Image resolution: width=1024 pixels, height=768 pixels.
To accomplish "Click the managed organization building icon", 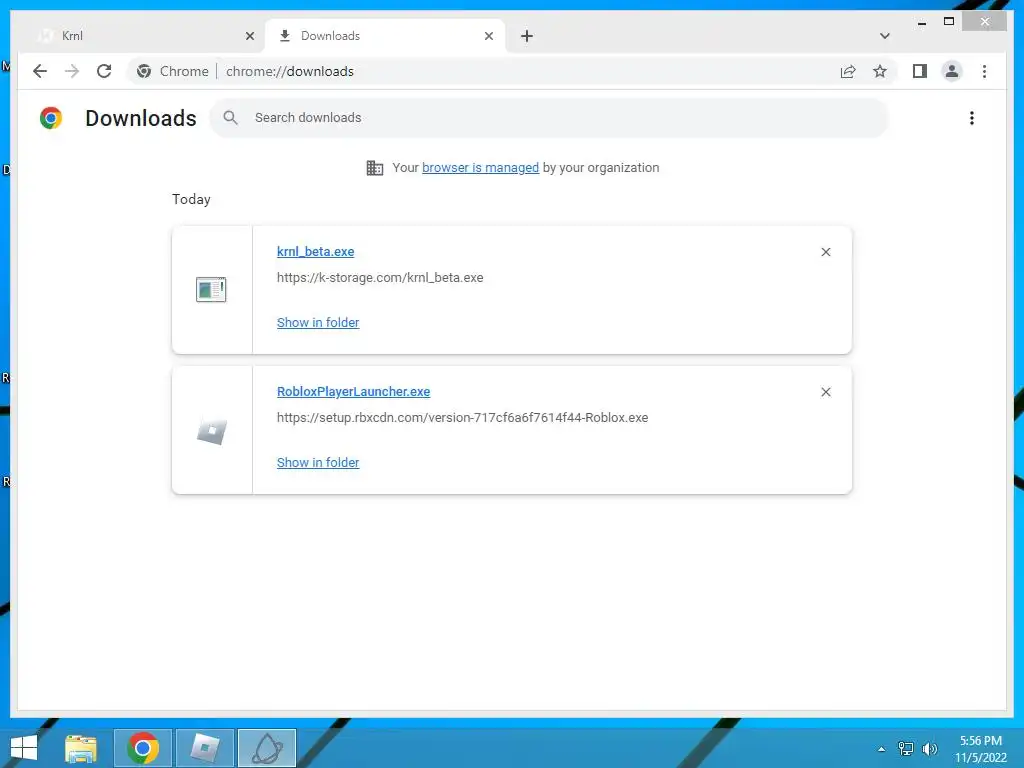I will click(x=375, y=168).
